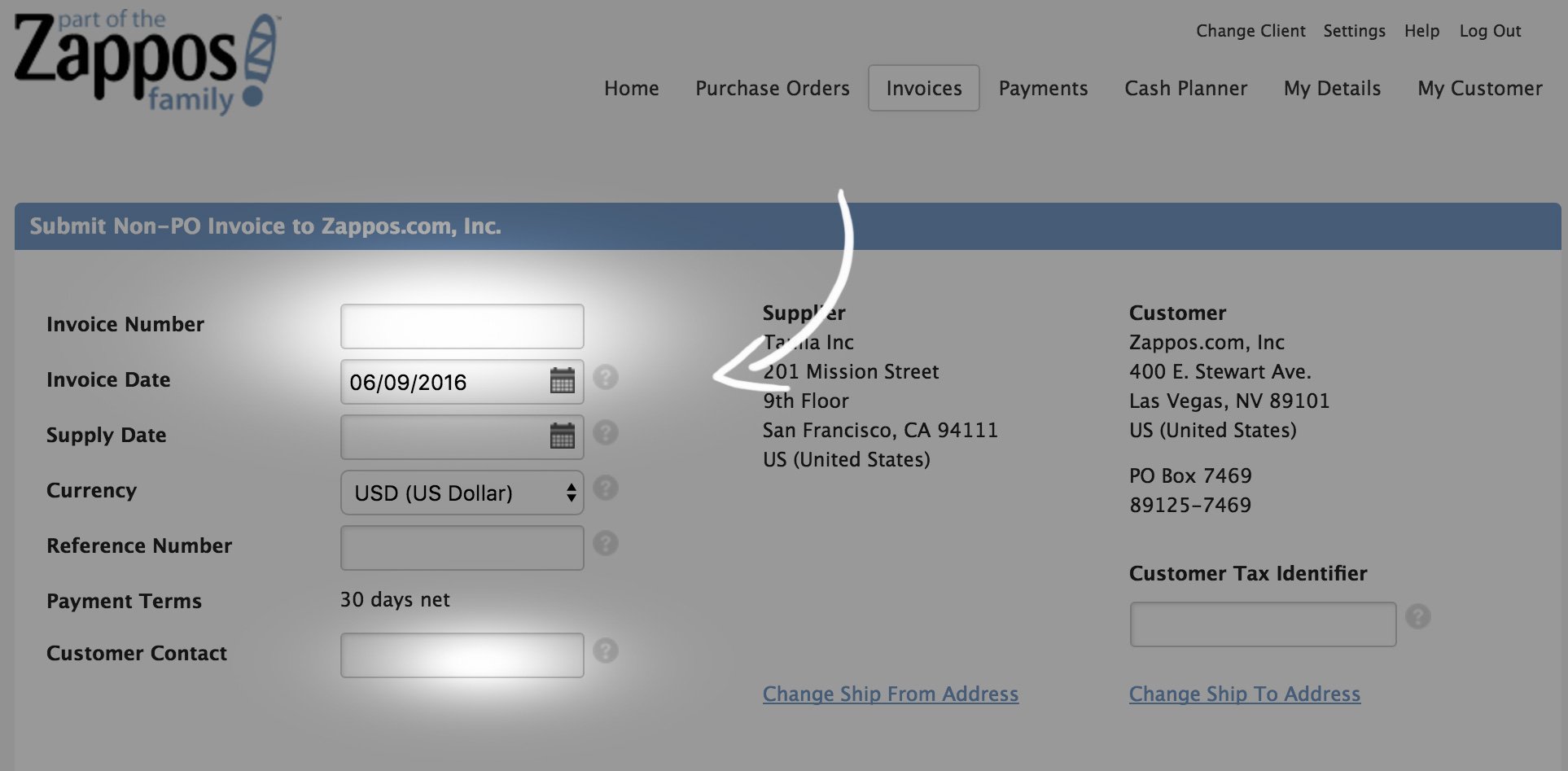Click the 'PO Box 7469' text
Screen dimensions: 1568x771
[x=1190, y=475]
